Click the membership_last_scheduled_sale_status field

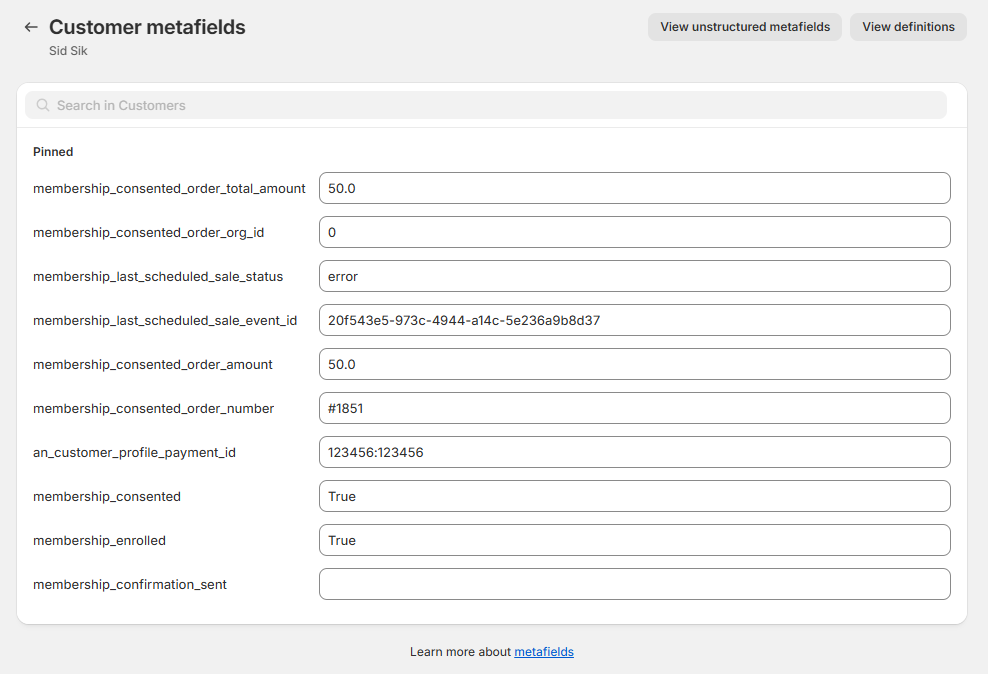click(634, 276)
